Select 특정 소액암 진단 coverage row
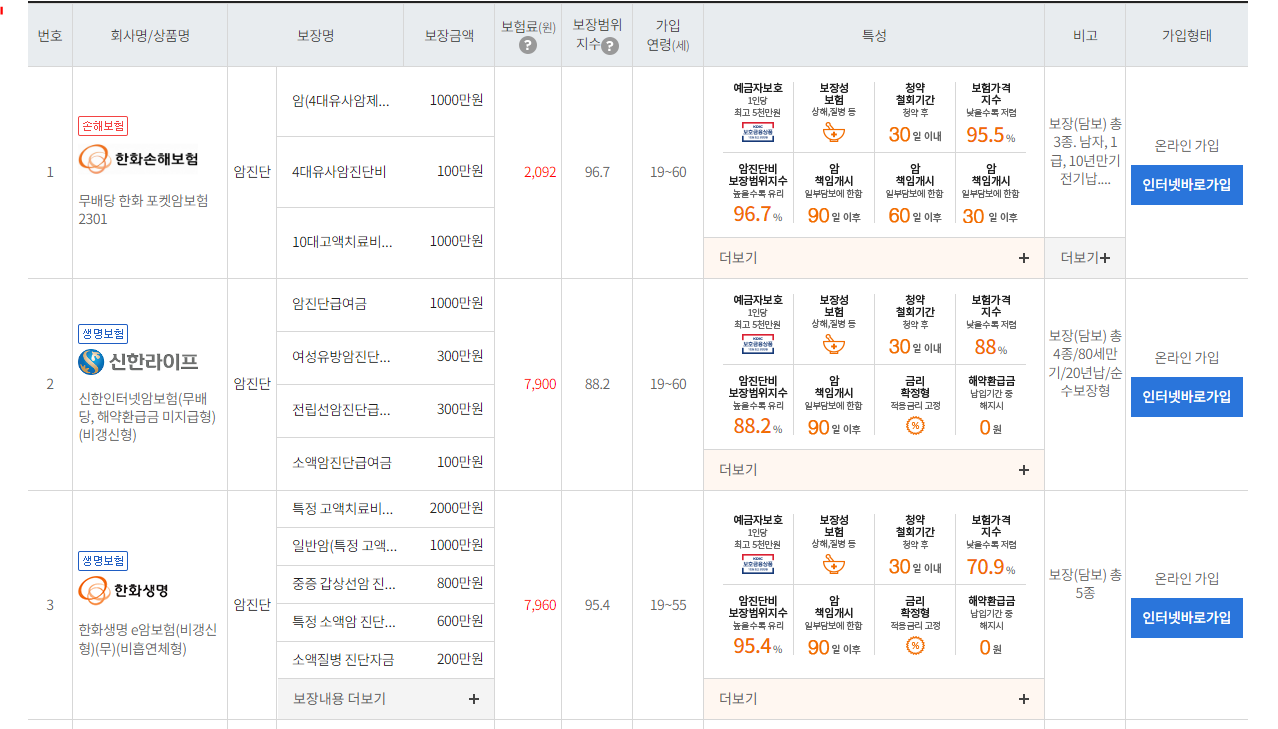The image size is (1278, 729). click(386, 621)
